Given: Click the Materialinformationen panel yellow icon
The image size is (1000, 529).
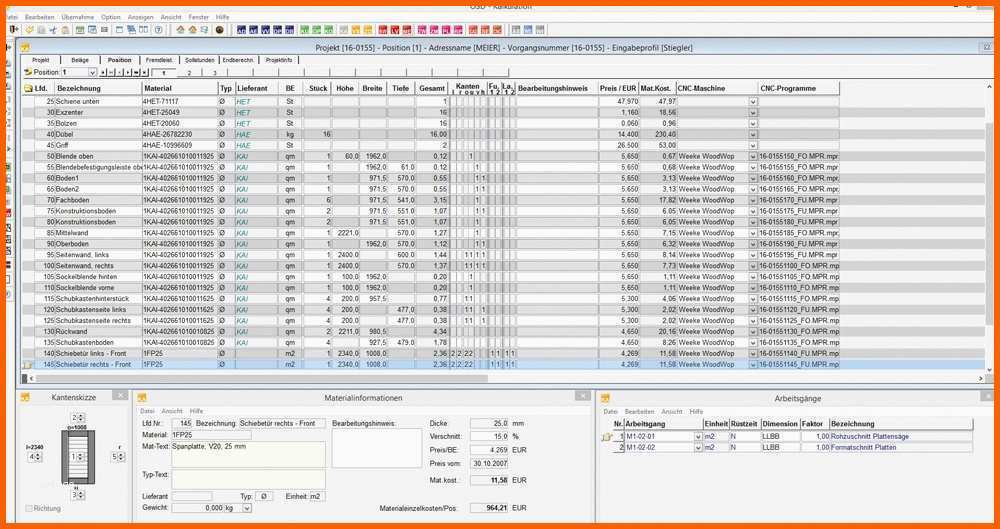Looking at the screenshot, I should pos(142,397).
